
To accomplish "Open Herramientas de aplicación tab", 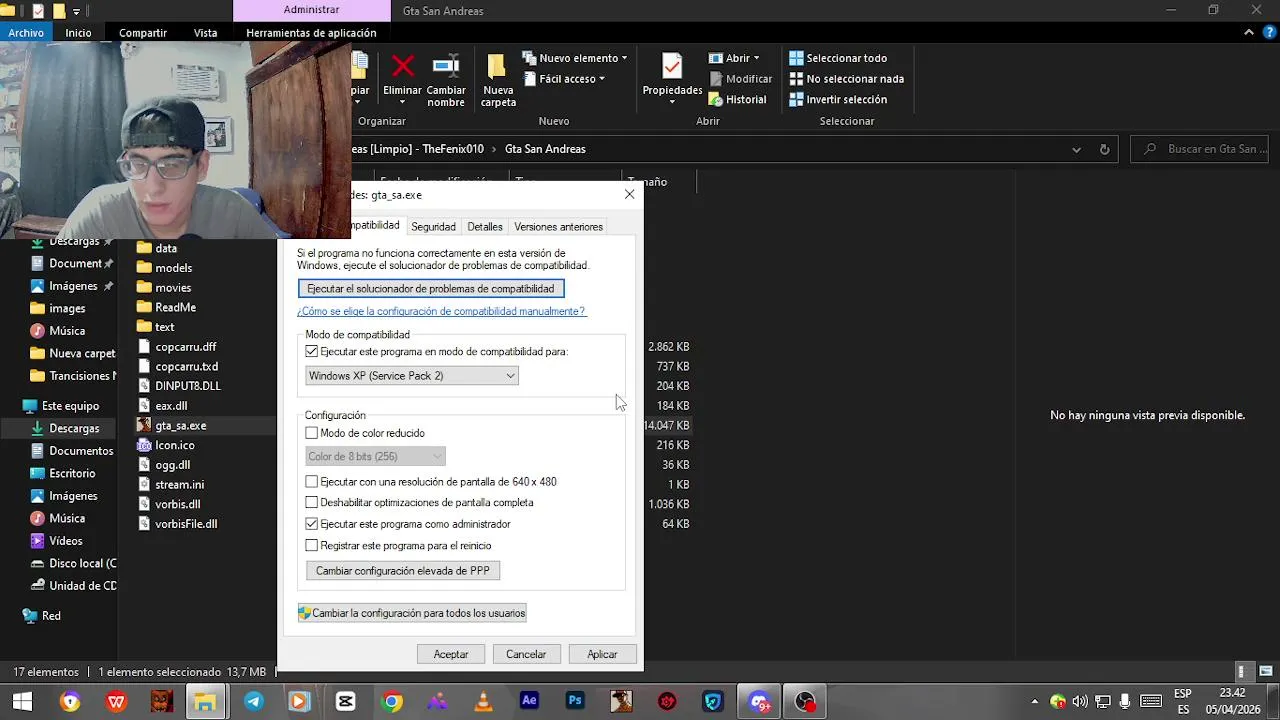I will [x=311, y=33].
